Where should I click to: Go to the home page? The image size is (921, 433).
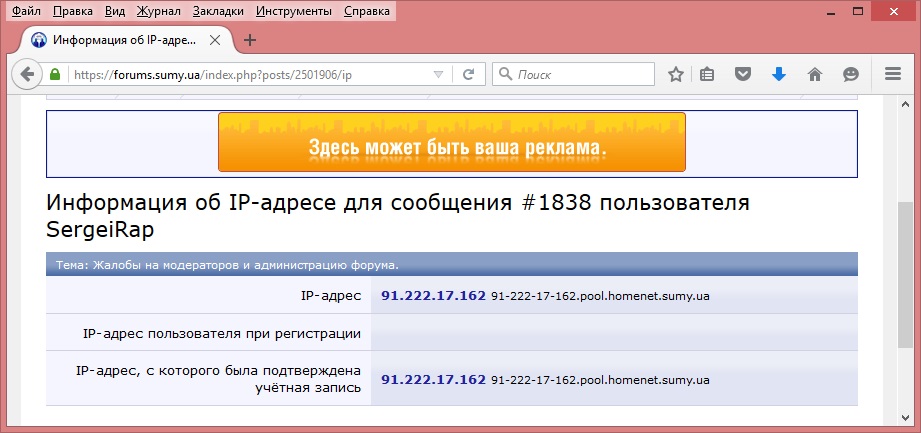[x=815, y=74]
